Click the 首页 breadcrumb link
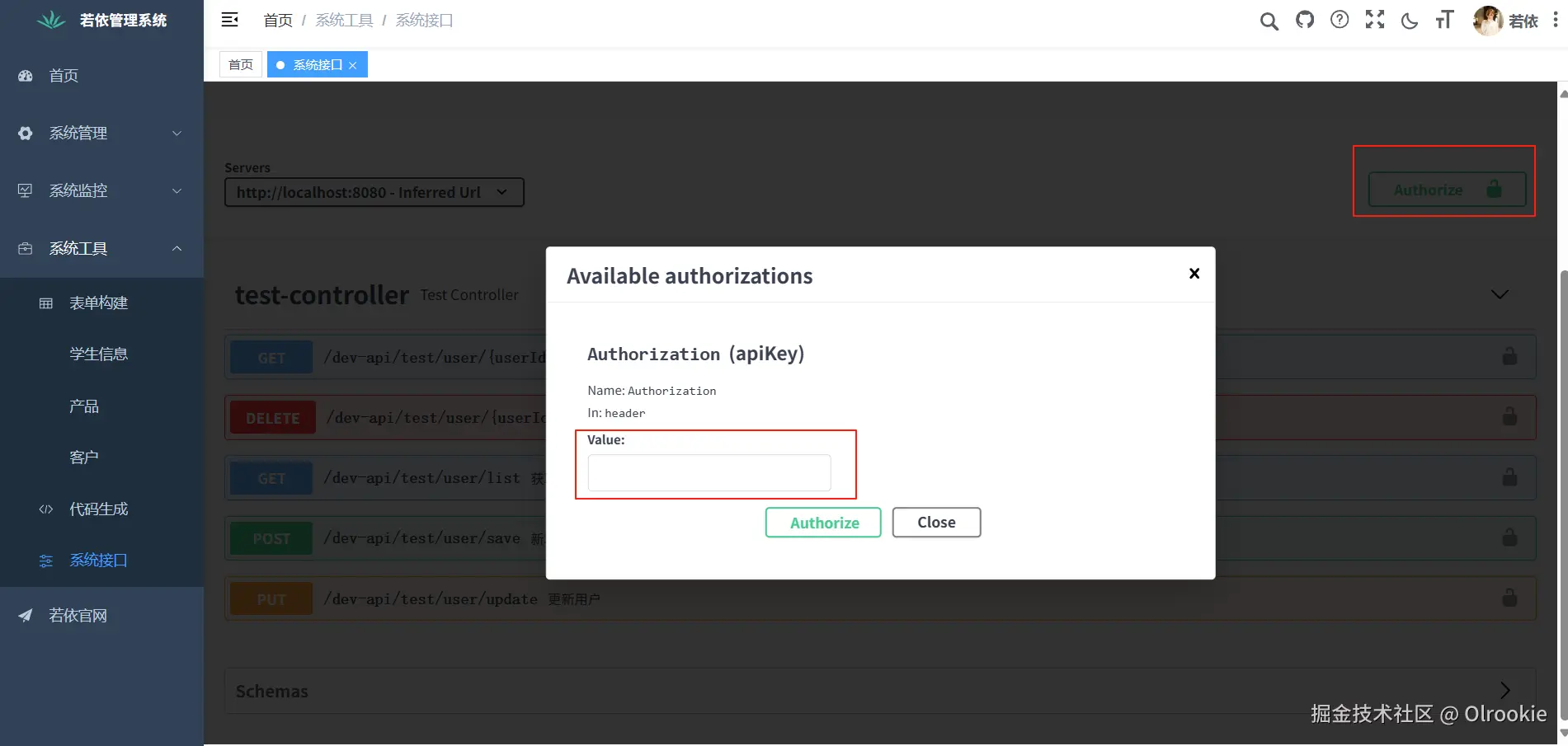 pyautogui.click(x=278, y=21)
